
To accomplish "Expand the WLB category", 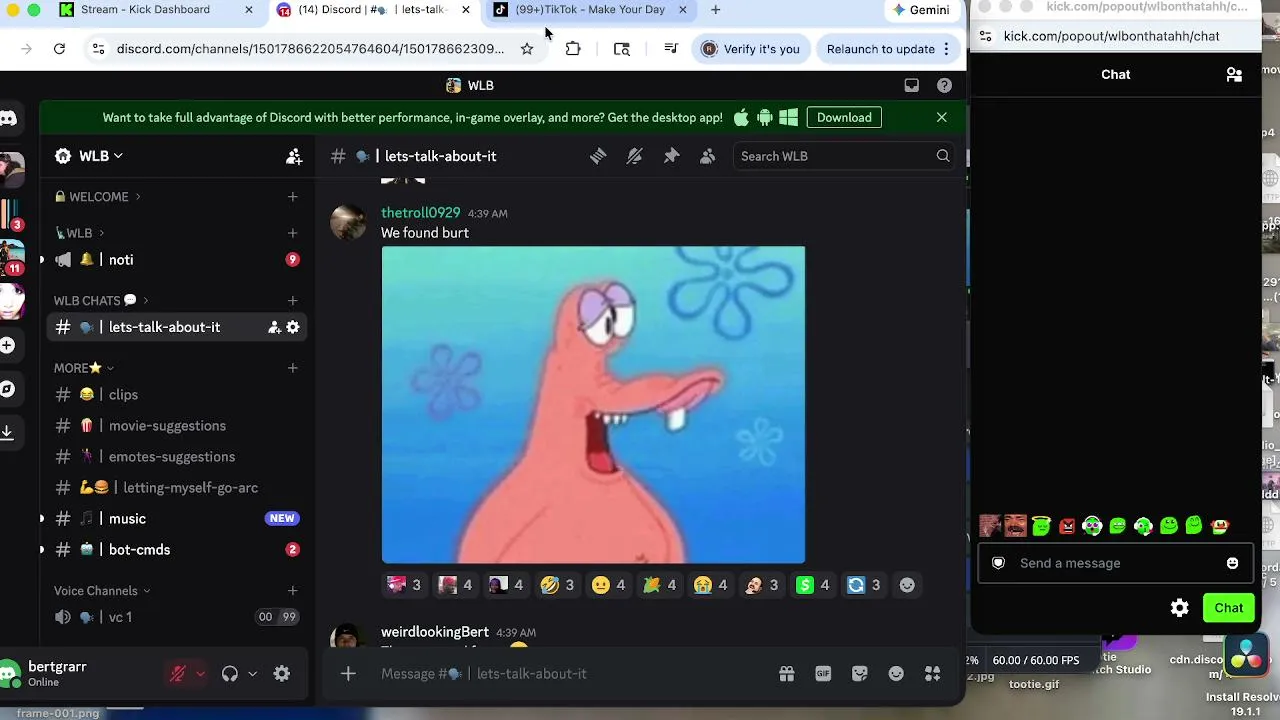I will coord(79,233).
